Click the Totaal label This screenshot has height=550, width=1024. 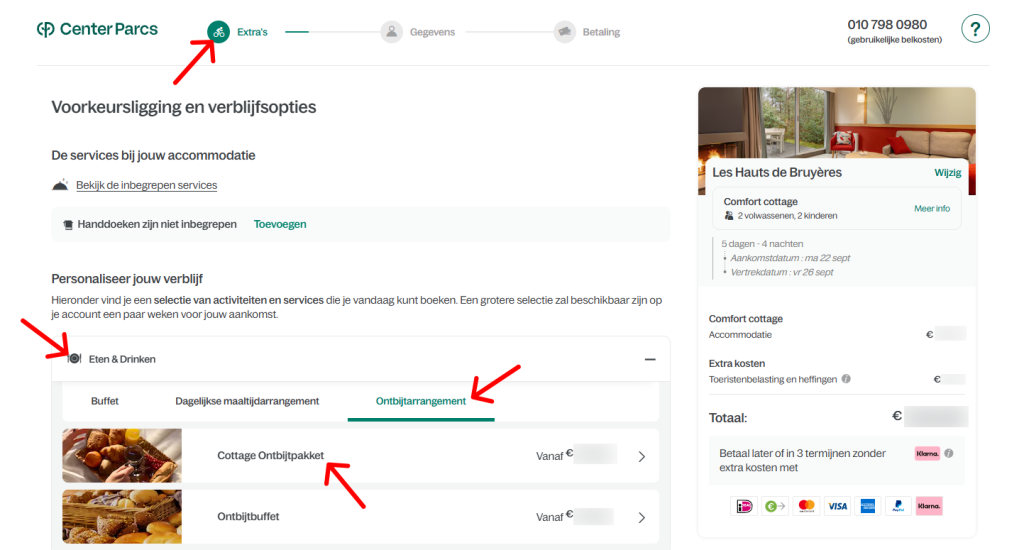click(x=728, y=418)
